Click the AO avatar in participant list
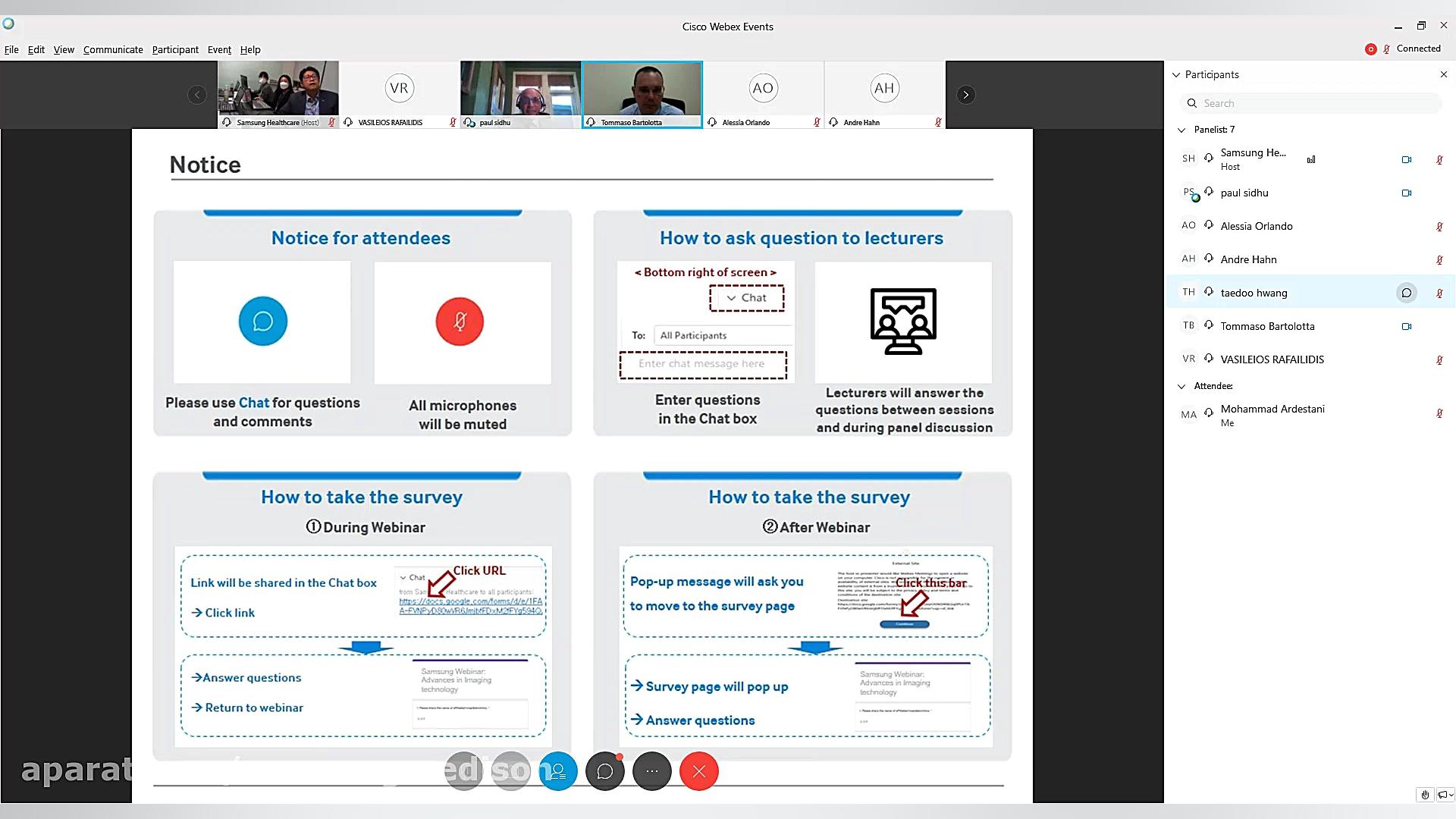 (1188, 226)
